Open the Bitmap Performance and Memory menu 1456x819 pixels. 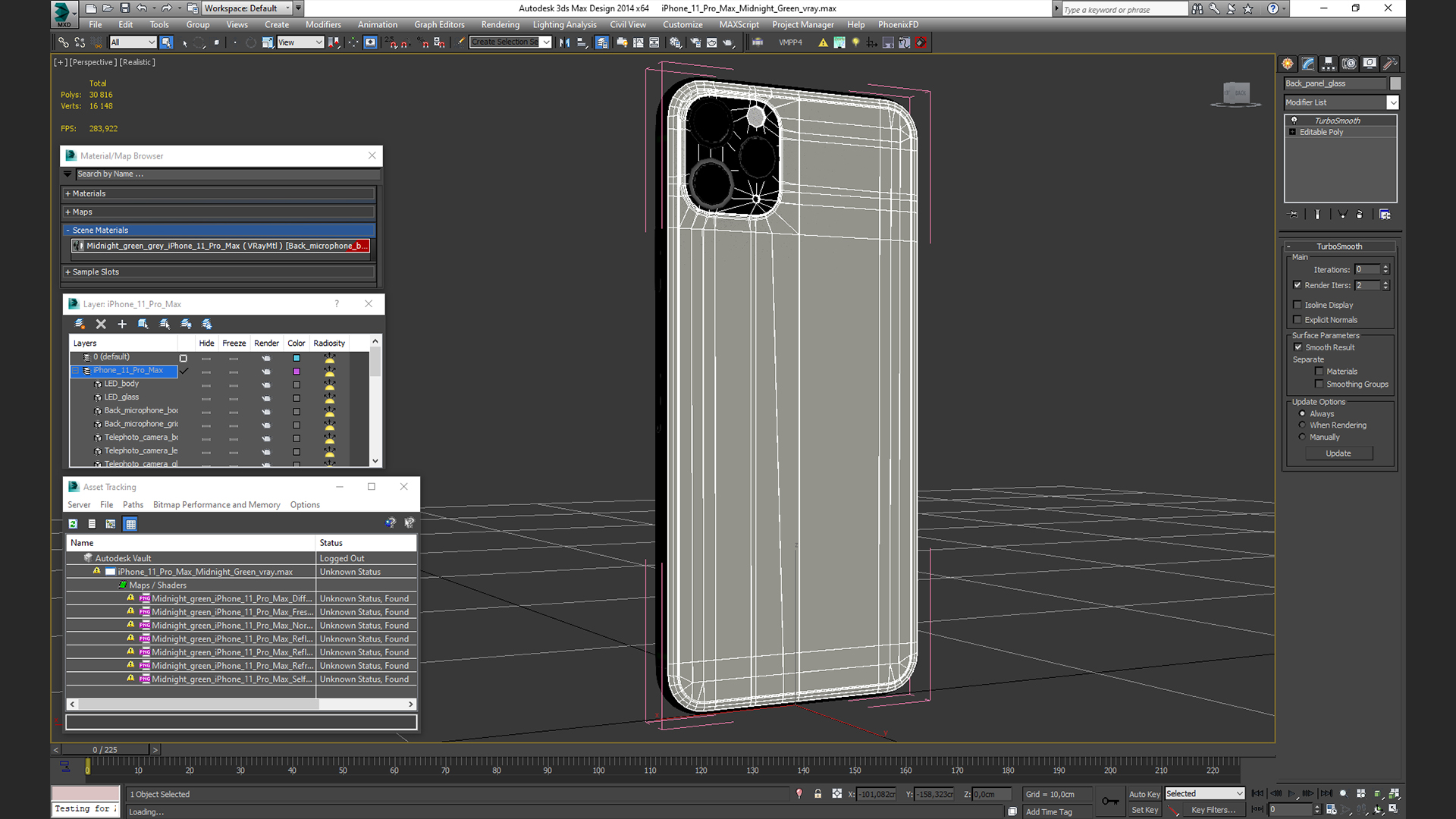(216, 505)
